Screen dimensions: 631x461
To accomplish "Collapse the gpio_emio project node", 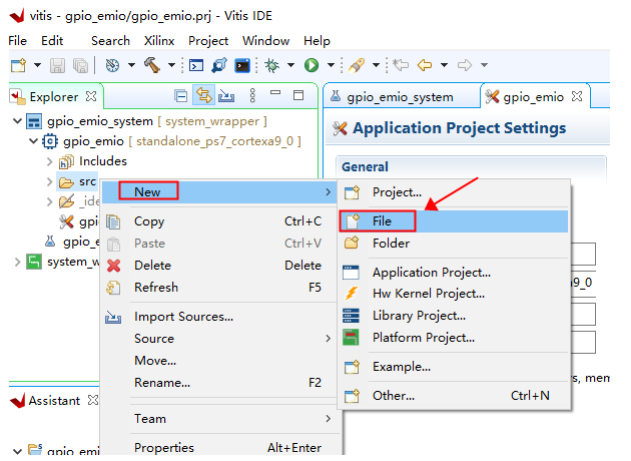I will [x=33, y=141].
